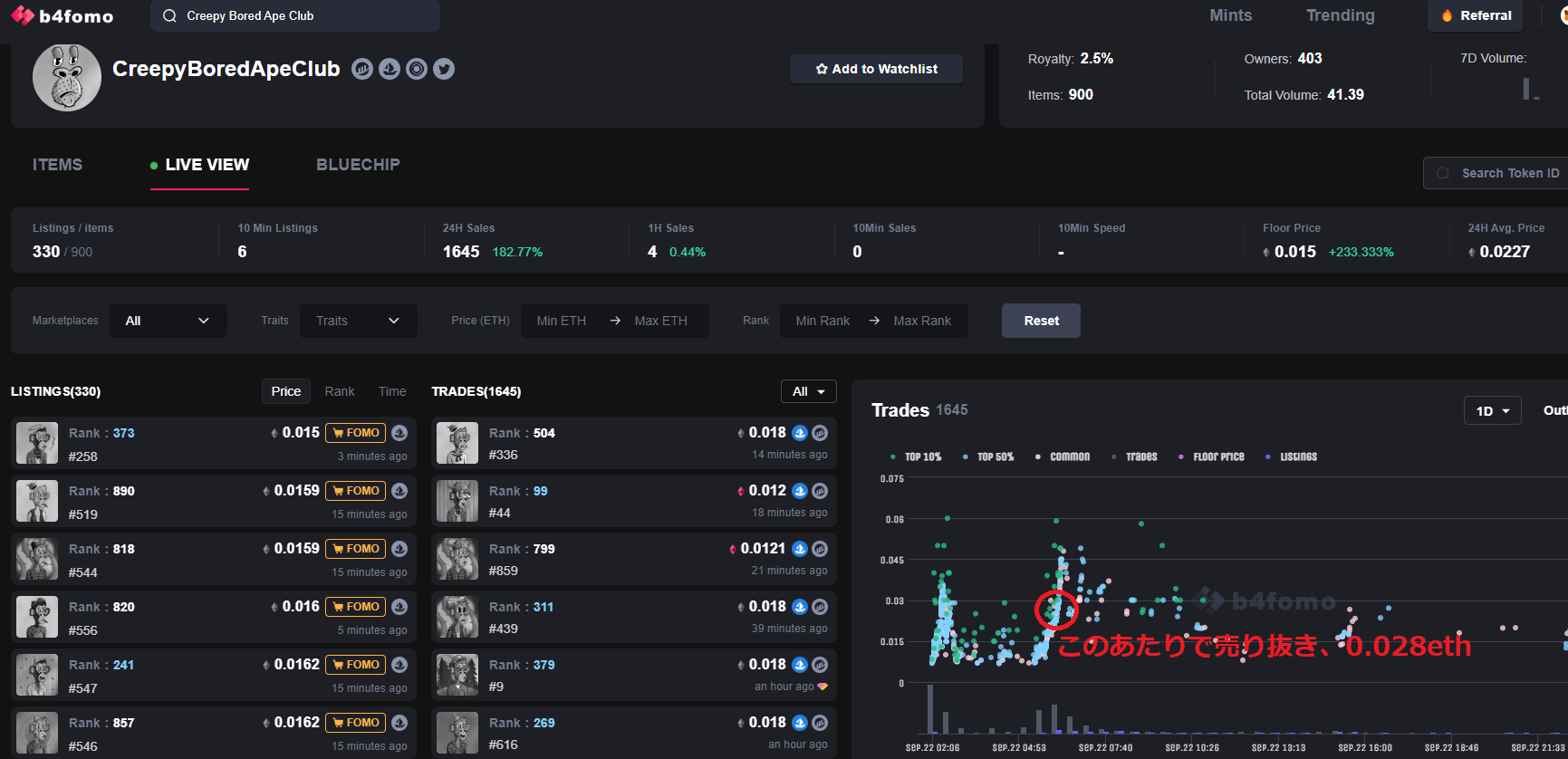The height and width of the screenshot is (759, 1568).
Task: Open the 1D chart range dropdown
Action: click(1493, 410)
